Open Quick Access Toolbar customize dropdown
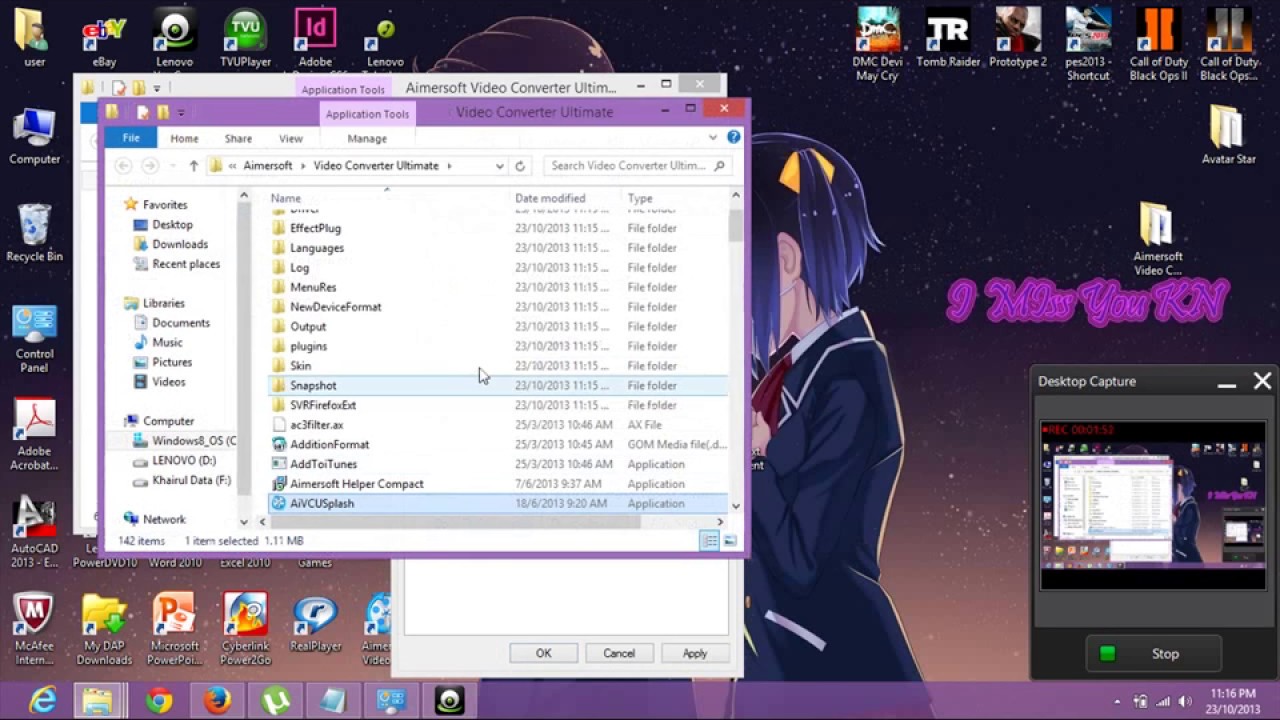The image size is (1280, 720). (x=181, y=112)
